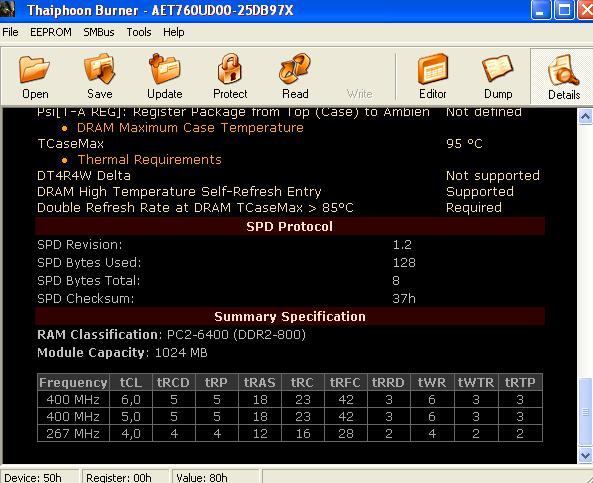Image resolution: width=593 pixels, height=483 pixels.
Task: Open the EEPROM menu
Action: 51,32
